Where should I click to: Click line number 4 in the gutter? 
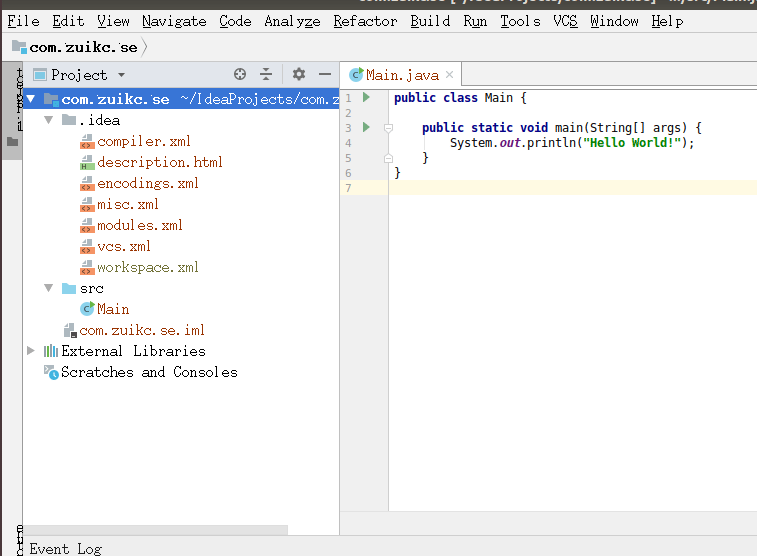click(348, 143)
